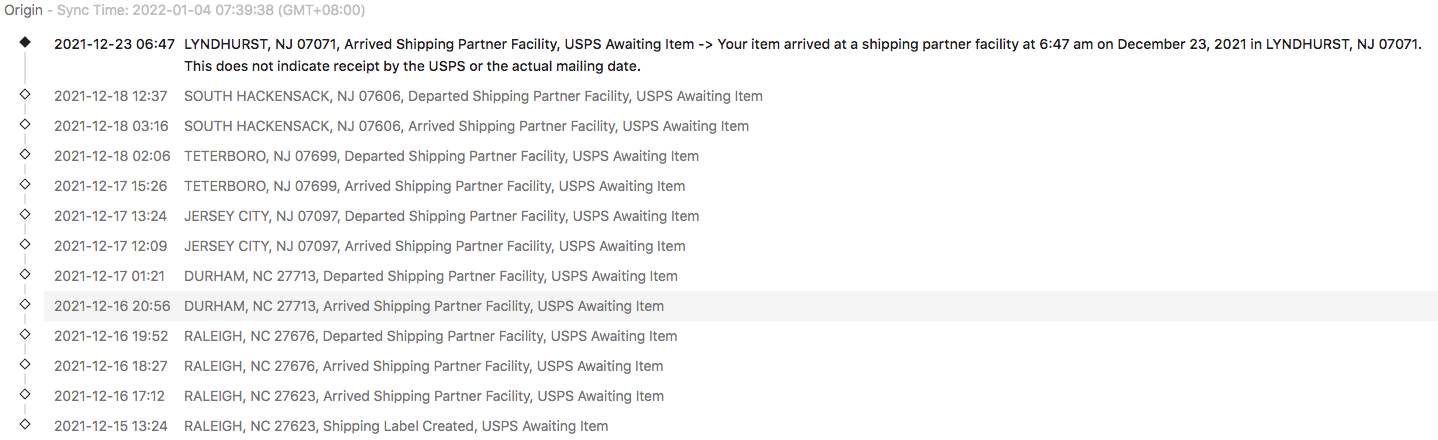Select the diamond icon beside 2021-12-16 18:27

(25, 364)
